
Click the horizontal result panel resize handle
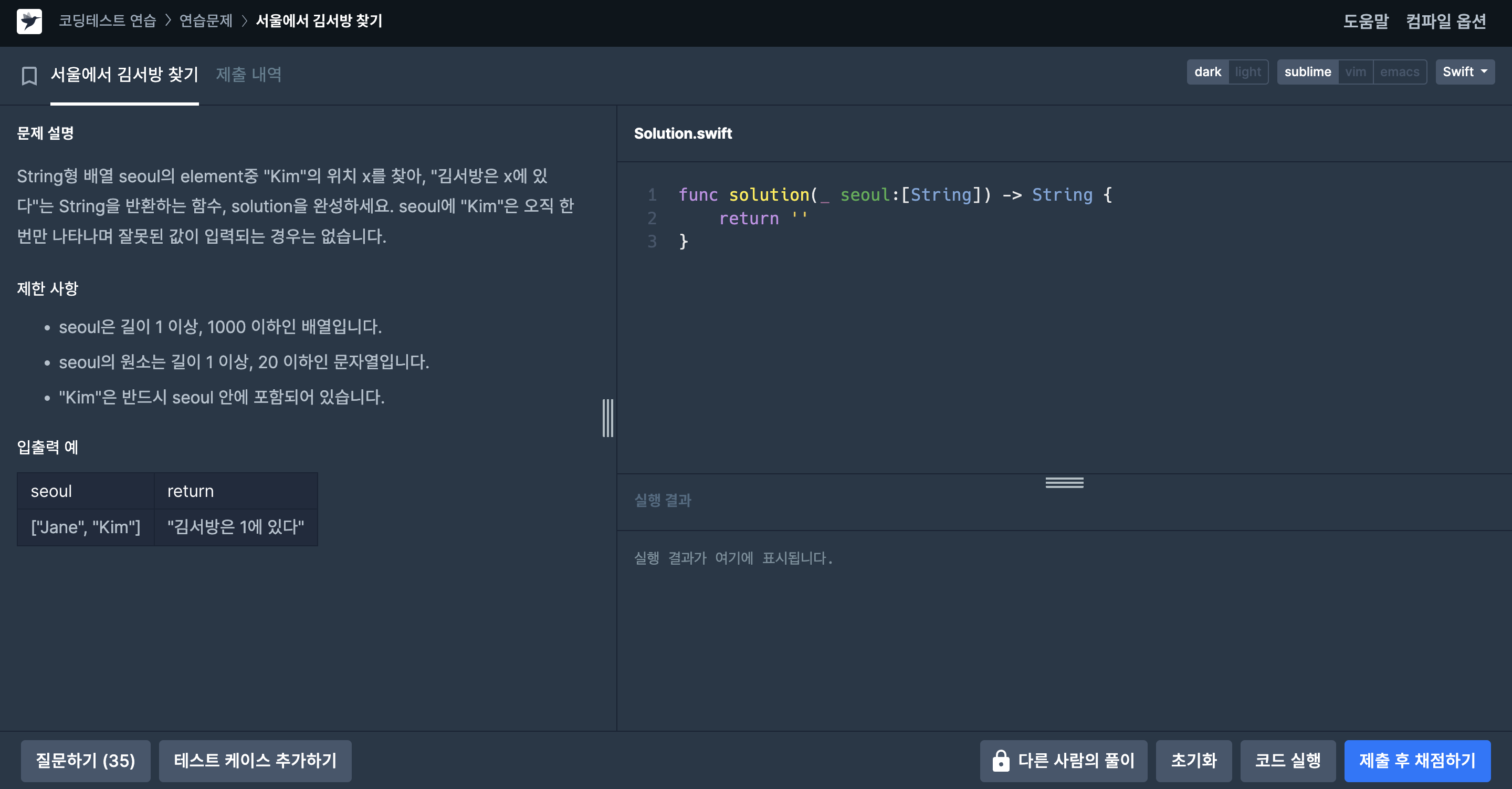[1064, 482]
